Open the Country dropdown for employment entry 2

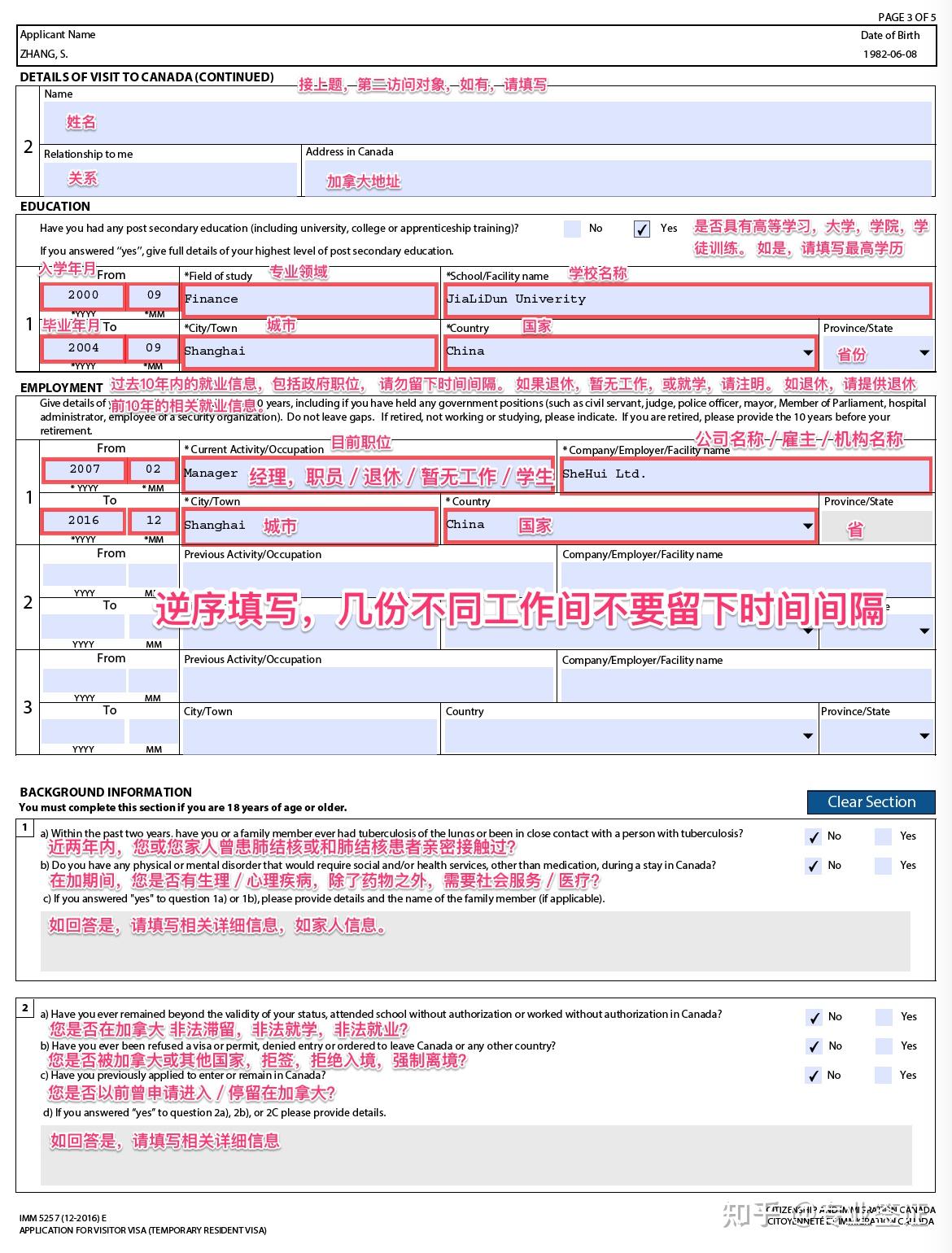(806, 631)
